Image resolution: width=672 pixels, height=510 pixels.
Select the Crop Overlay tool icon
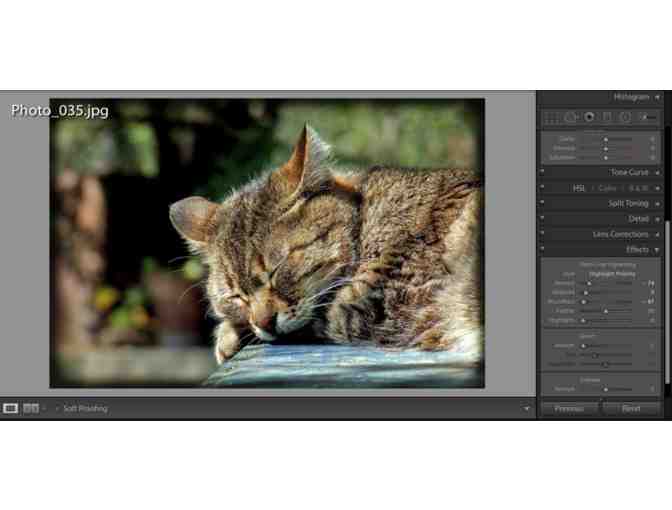[x=551, y=117]
